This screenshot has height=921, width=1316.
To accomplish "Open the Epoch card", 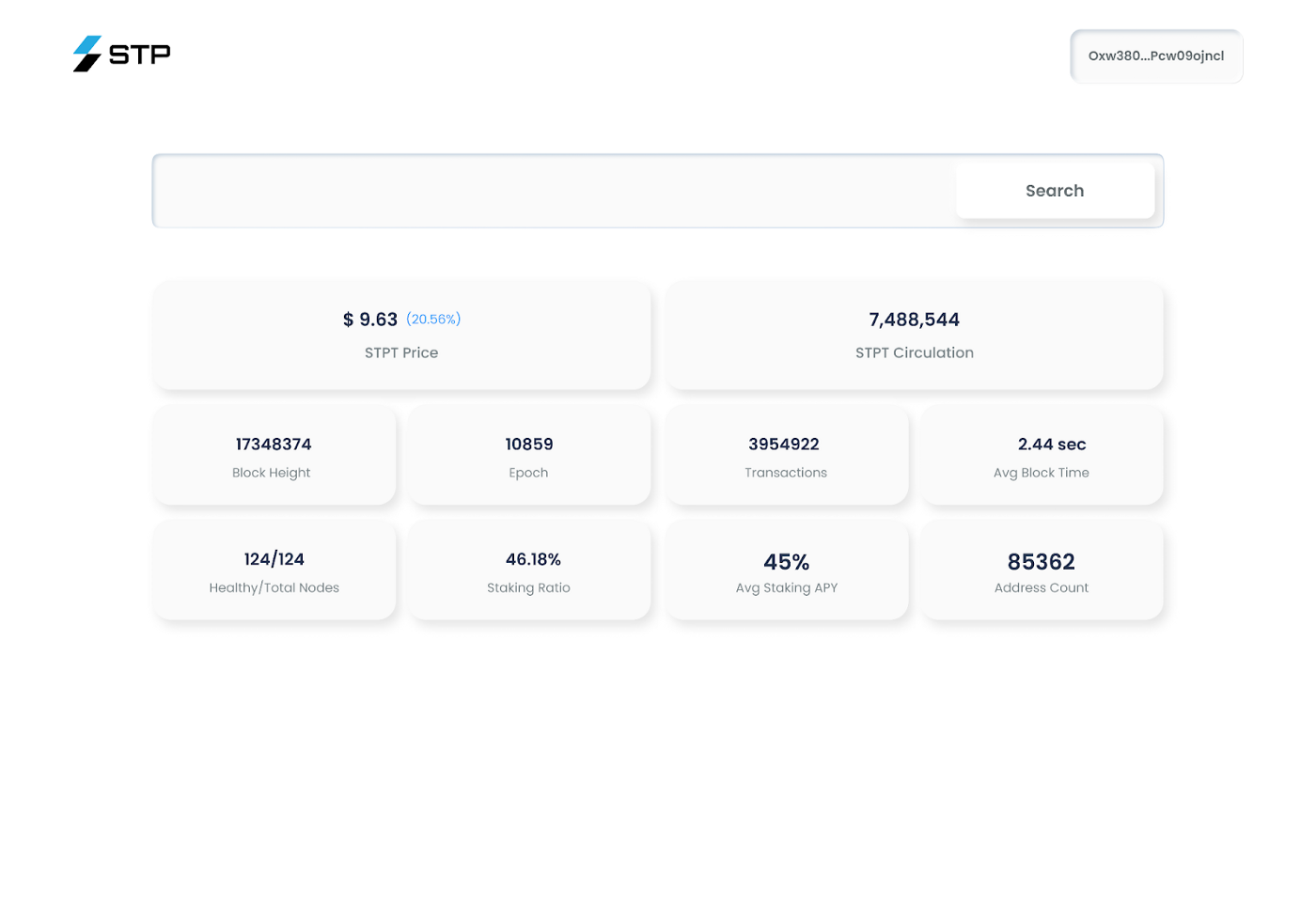I will tap(529, 456).
